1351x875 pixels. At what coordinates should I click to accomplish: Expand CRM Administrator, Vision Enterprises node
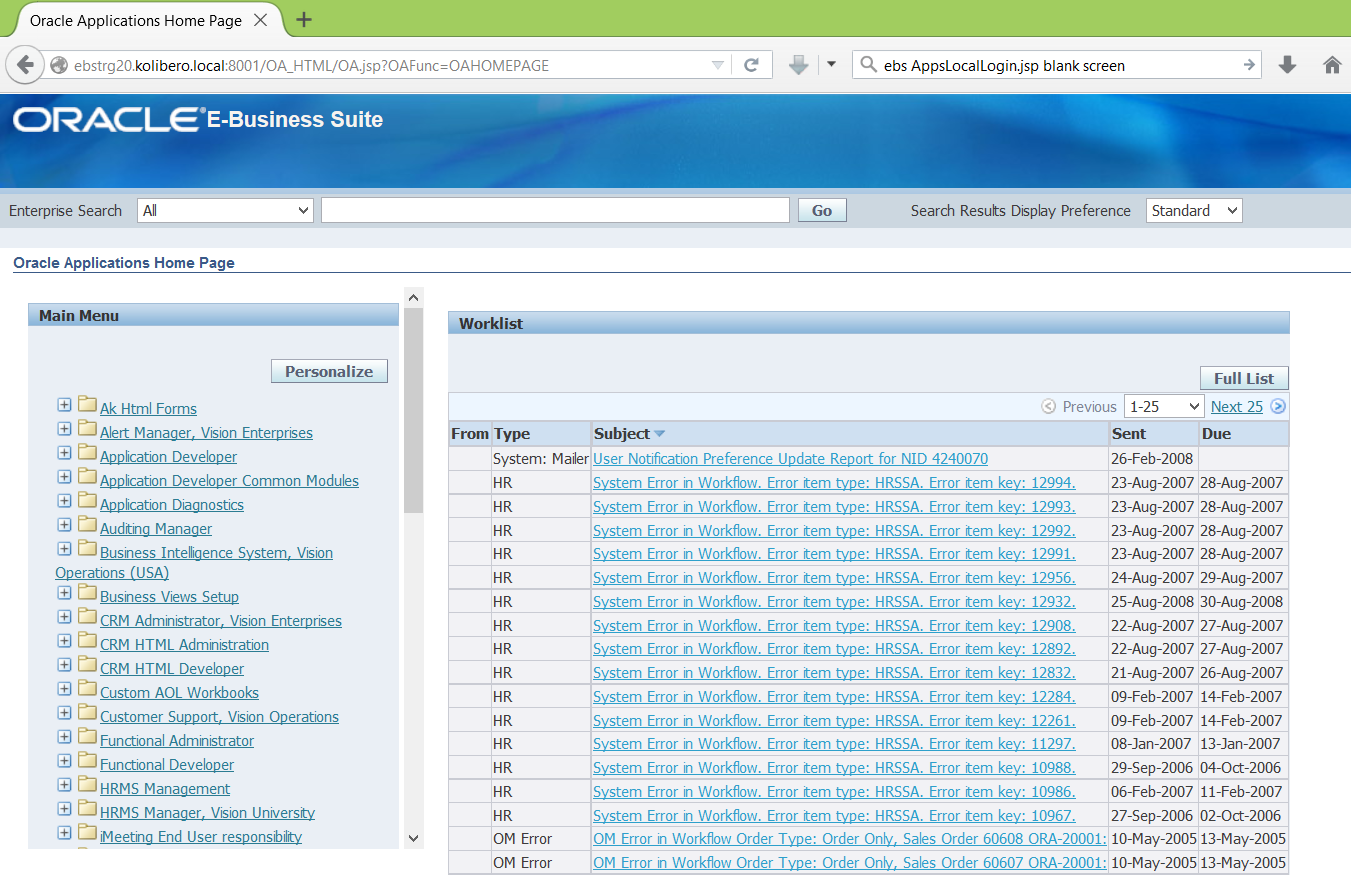64,616
